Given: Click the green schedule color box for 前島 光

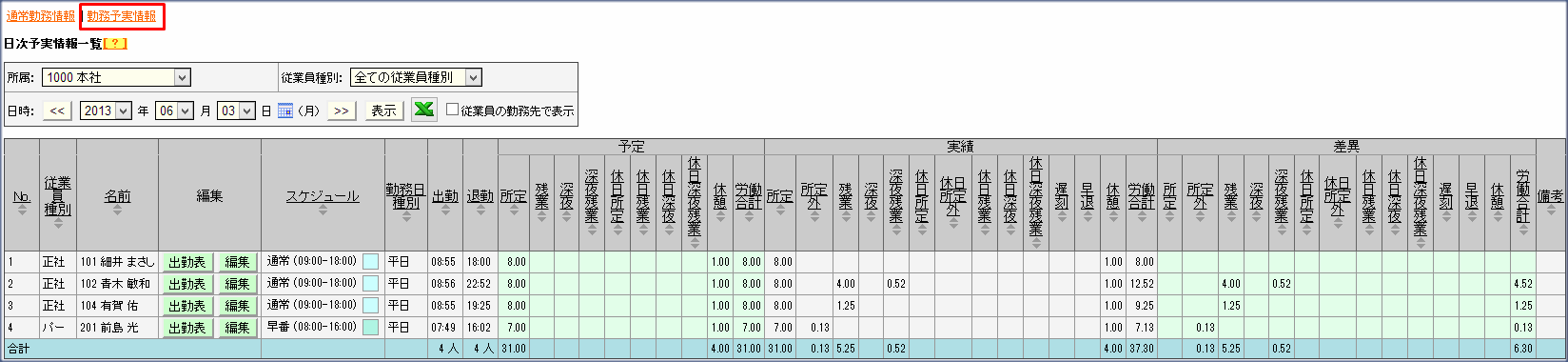Looking at the screenshot, I should (370, 328).
